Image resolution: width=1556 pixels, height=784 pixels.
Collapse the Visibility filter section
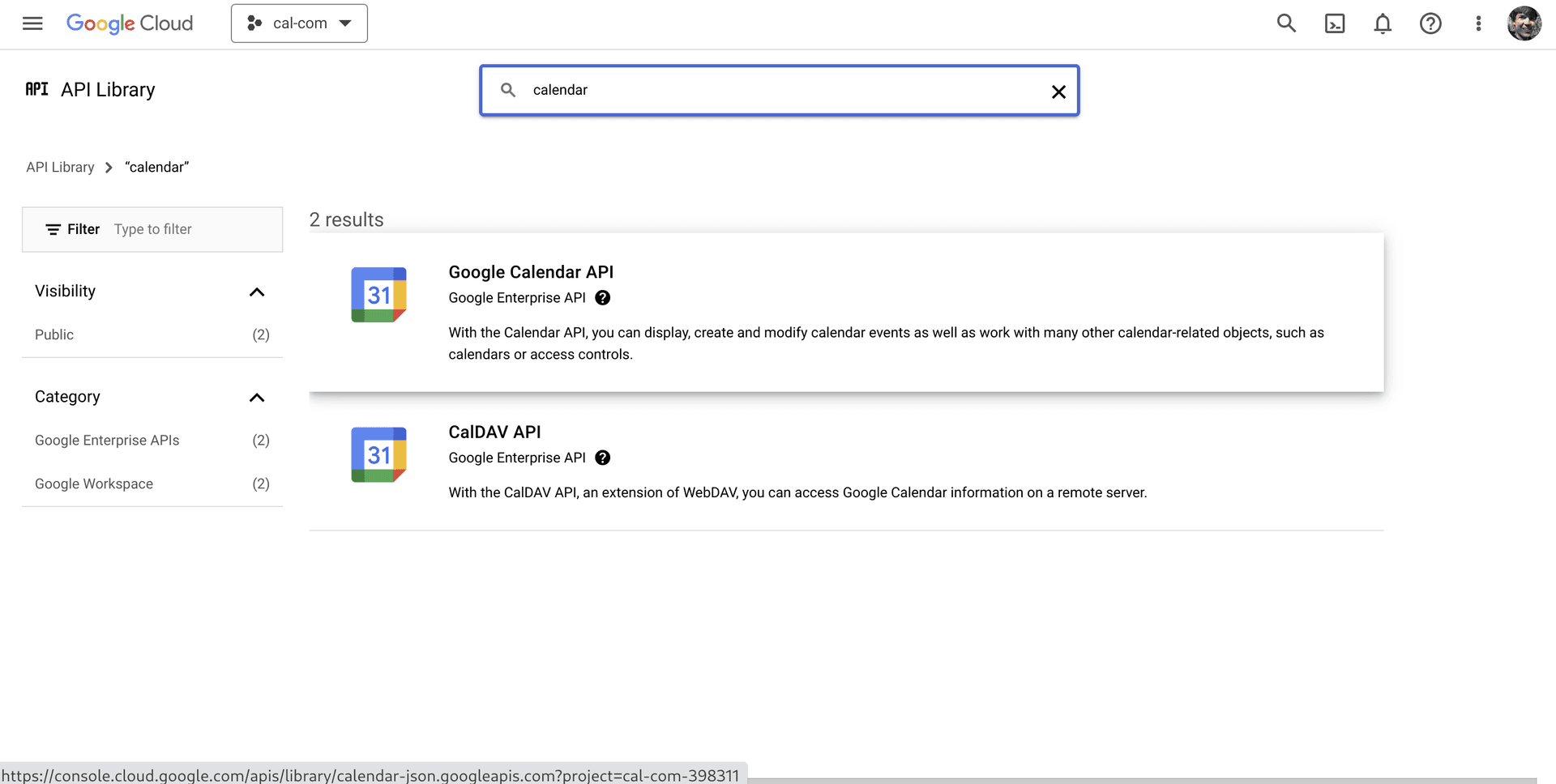click(257, 292)
